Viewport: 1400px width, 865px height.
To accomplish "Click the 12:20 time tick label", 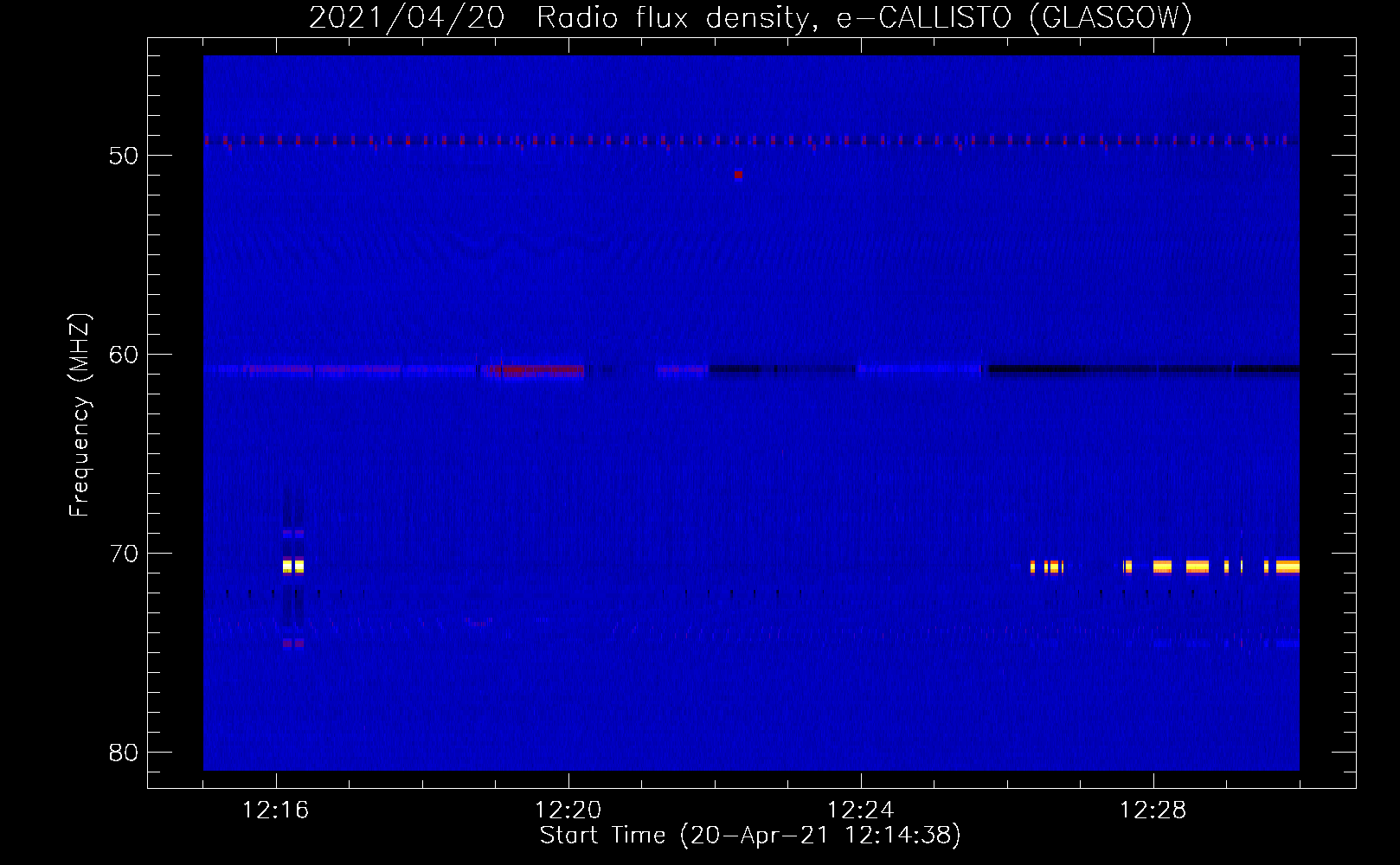I will point(568,811).
